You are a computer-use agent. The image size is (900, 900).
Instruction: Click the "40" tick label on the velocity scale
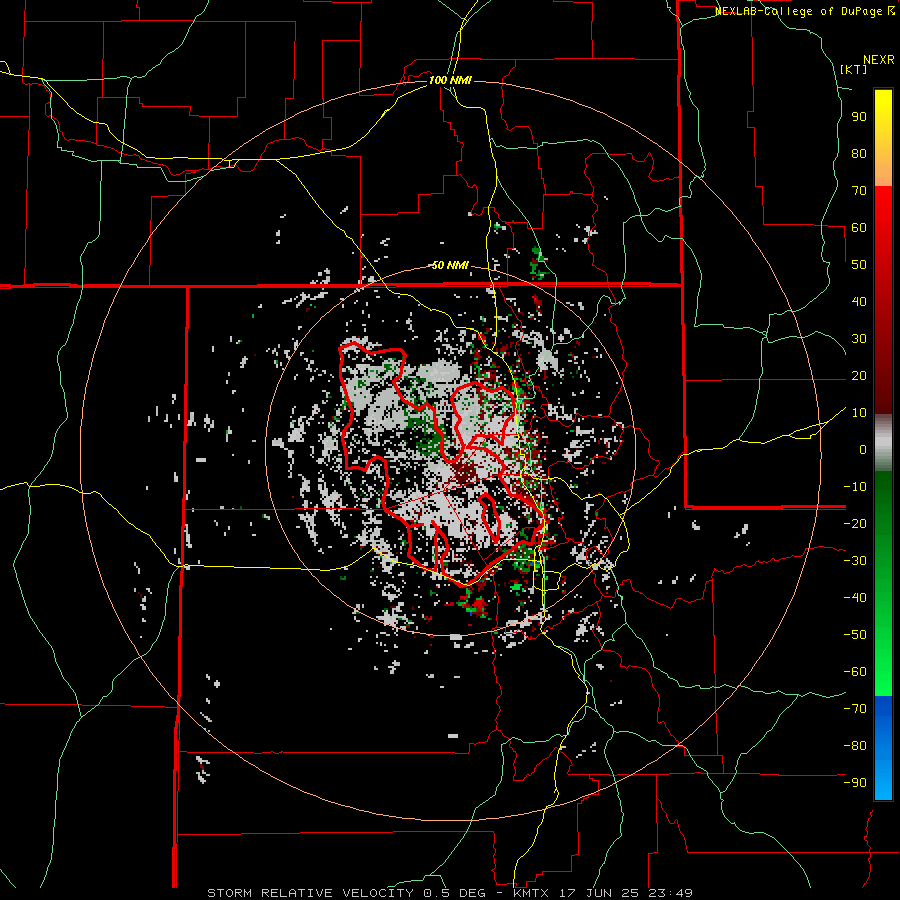[859, 301]
